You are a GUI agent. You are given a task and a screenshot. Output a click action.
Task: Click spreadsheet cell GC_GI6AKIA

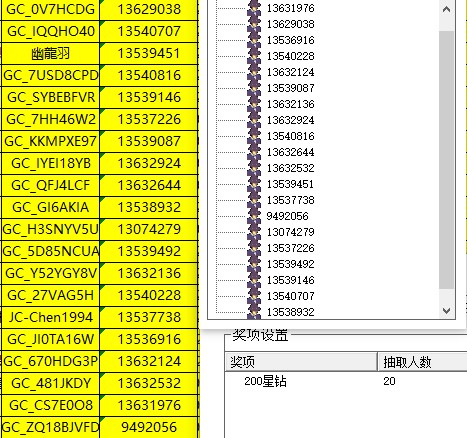pyautogui.click(x=50, y=207)
